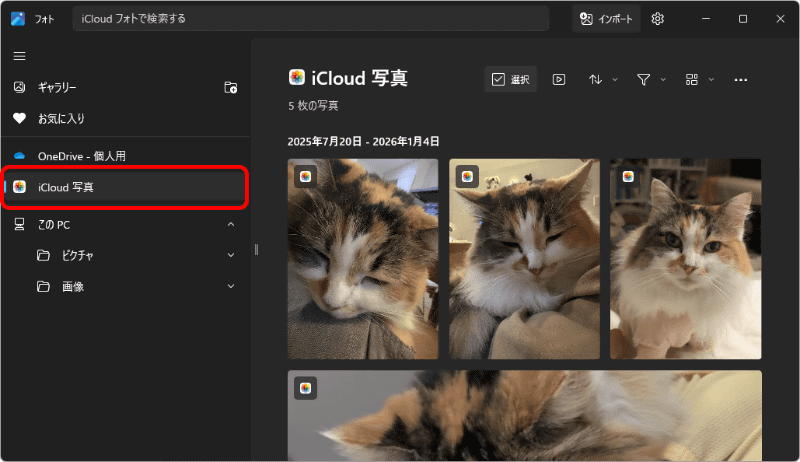The width and height of the screenshot is (800, 462).
Task: Click the date range 2025年7月20日 - 2026年1月4日
Action: point(363,141)
